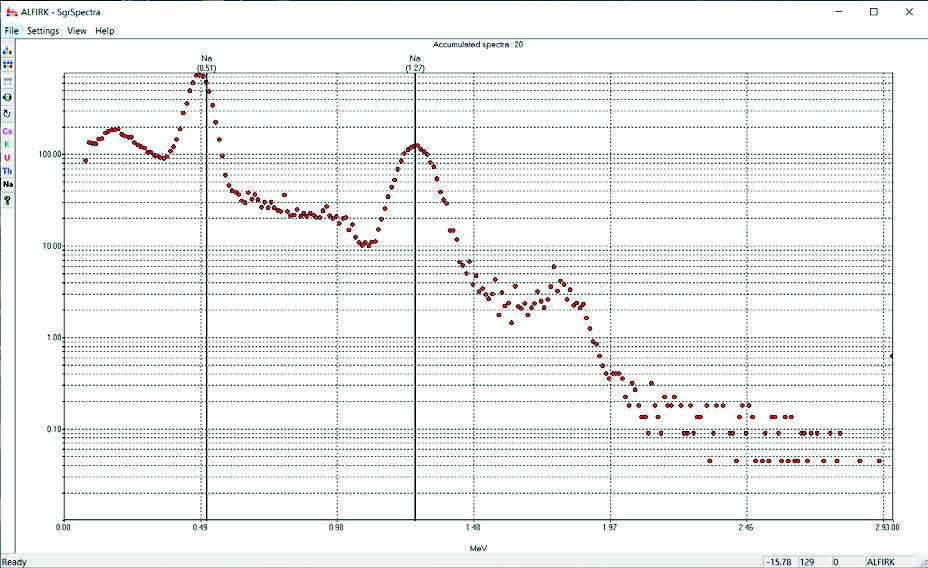Click the refresh arrow toolbar icon
Image resolution: width=928 pixels, height=568 pixels.
pos(8,114)
